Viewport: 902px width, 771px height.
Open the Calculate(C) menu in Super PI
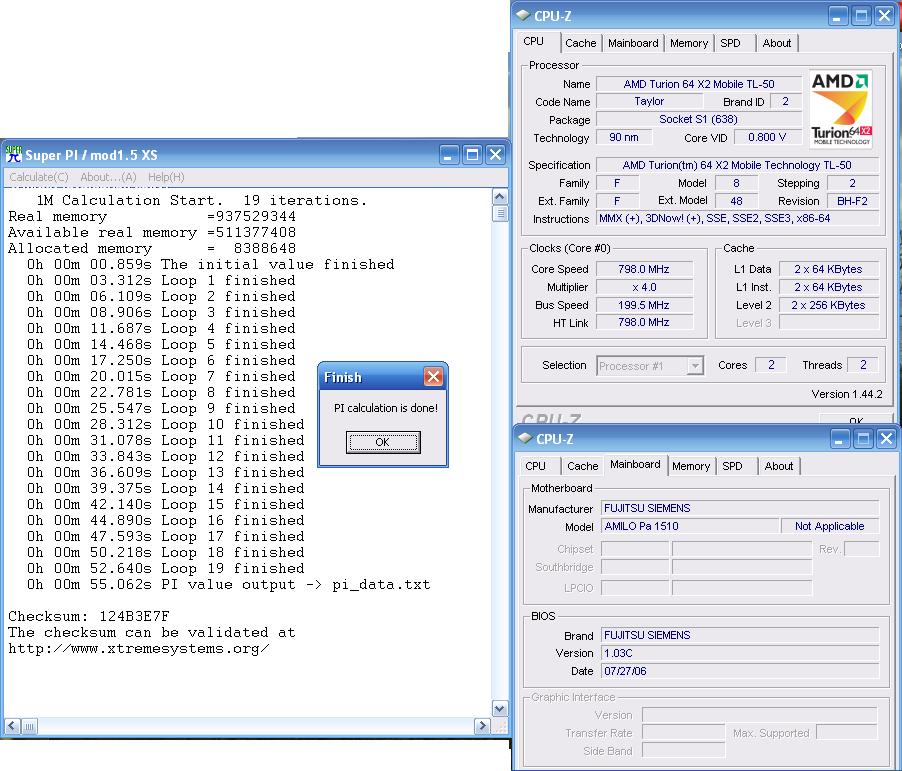pyautogui.click(x=39, y=177)
